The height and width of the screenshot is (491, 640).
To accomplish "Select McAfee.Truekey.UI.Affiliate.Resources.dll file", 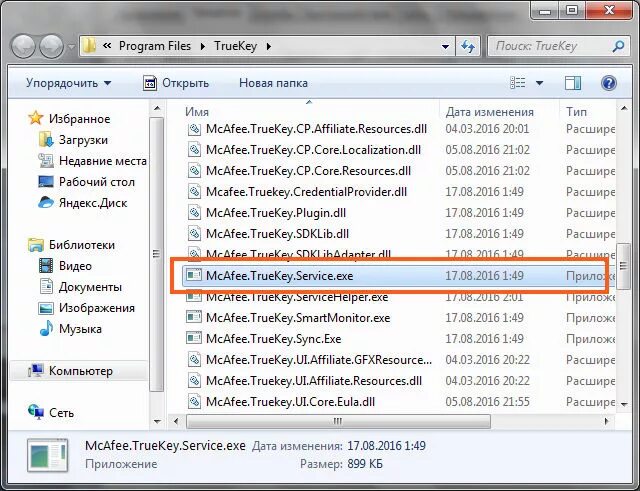I will 314,381.
